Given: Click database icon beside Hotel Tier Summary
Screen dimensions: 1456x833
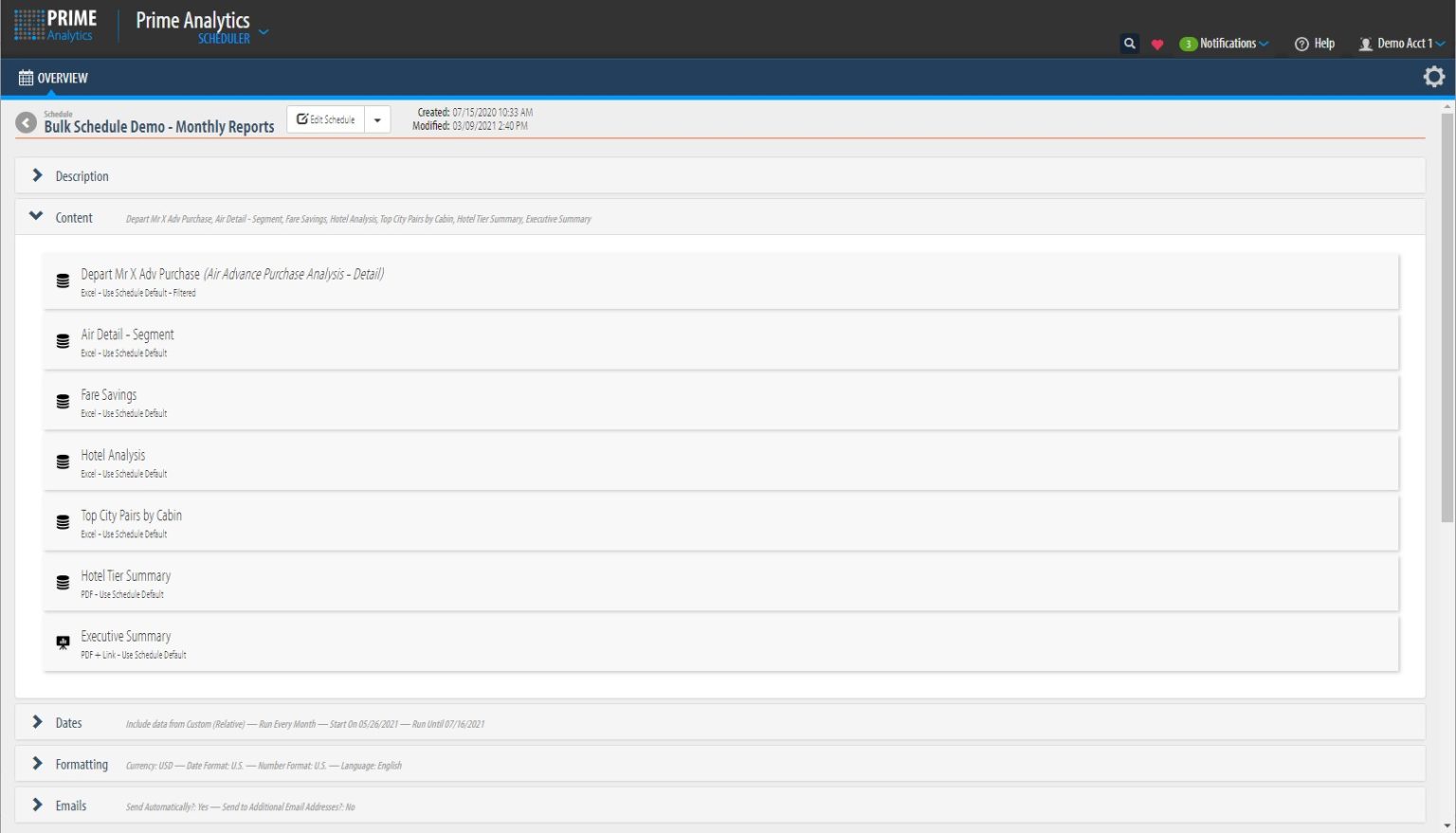Looking at the screenshot, I should pos(63,583).
